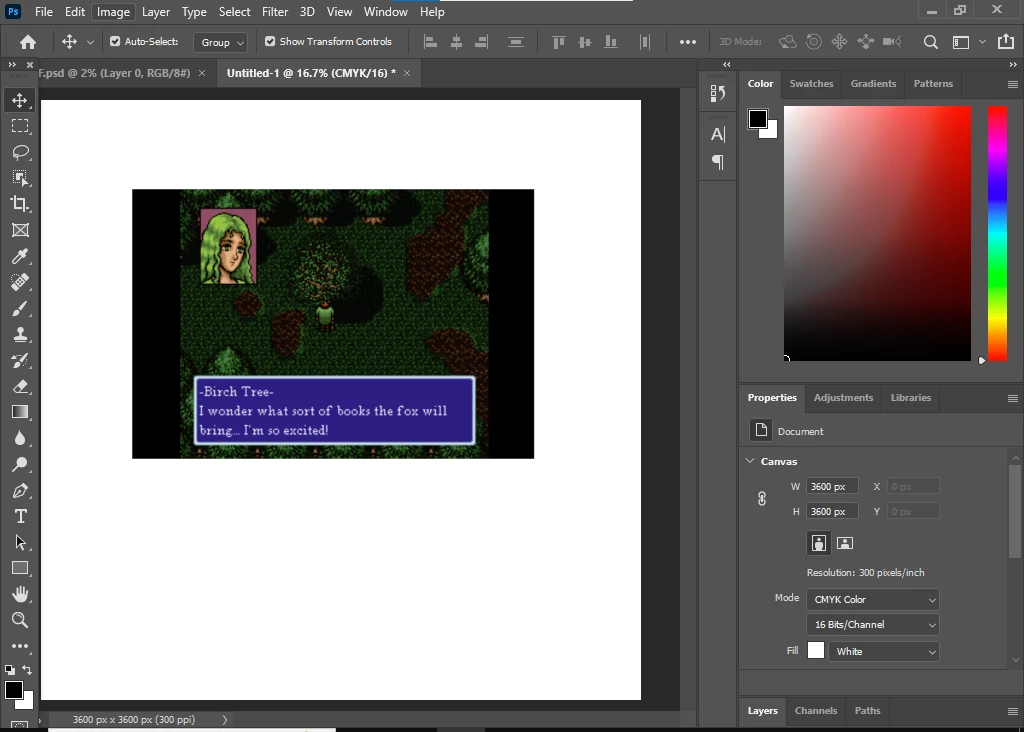Click the Search magnifier in options bar
Screen dimensions: 1028x732
pyautogui.click(x=930, y=42)
